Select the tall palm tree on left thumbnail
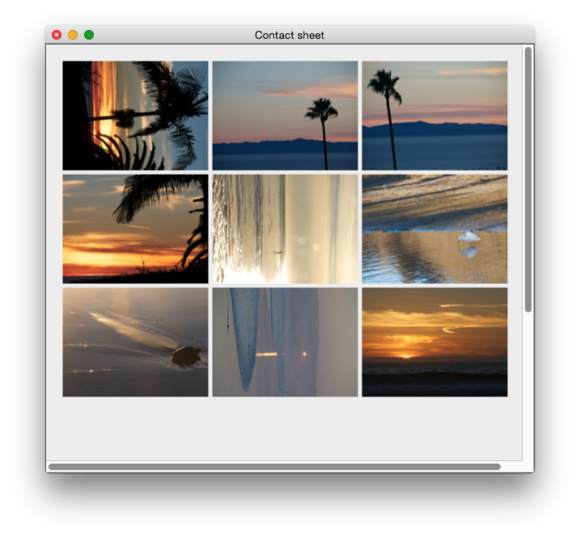This screenshot has height=538, width=580. coord(435,115)
